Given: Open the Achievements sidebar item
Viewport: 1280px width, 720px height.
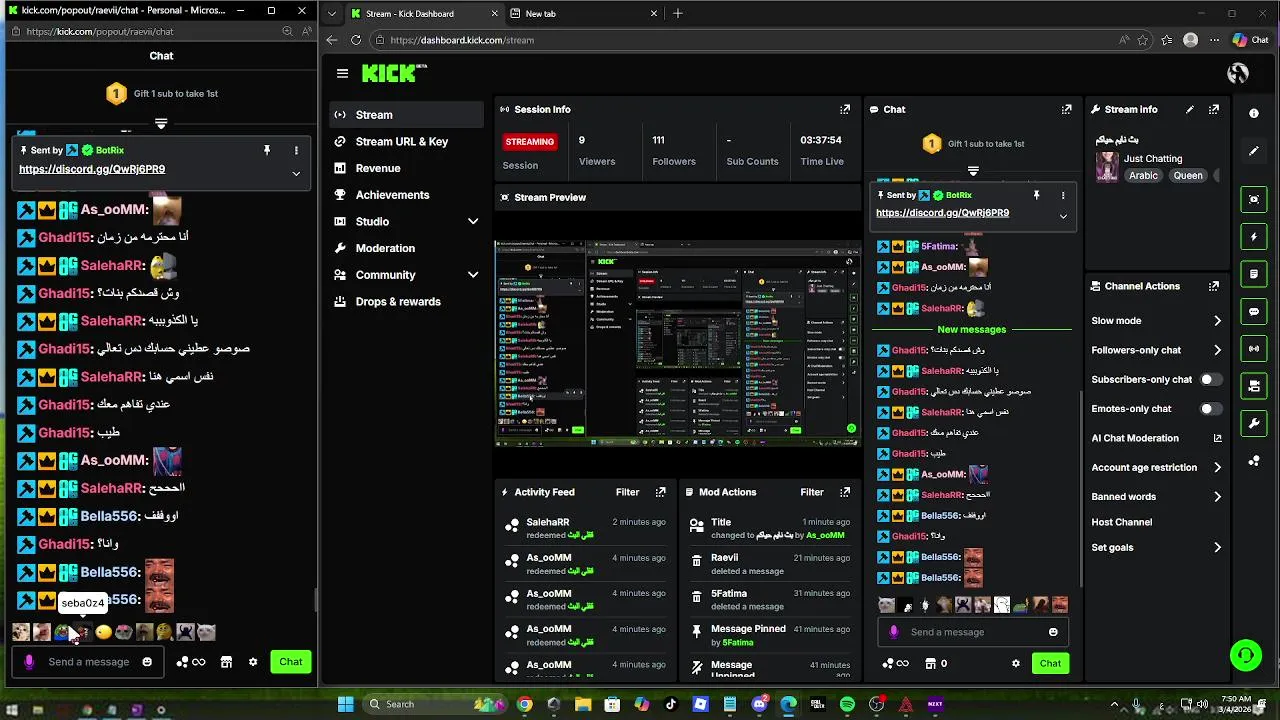Looking at the screenshot, I should pos(406,195).
